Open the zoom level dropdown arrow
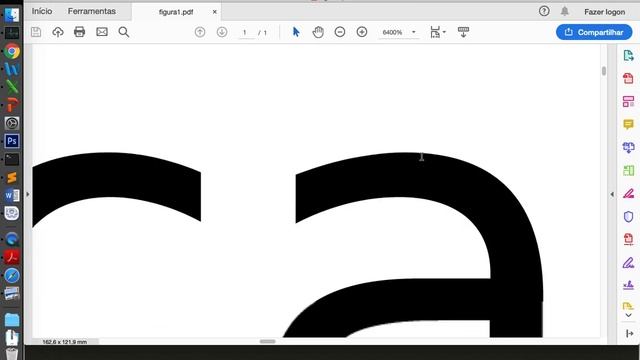 [x=413, y=32]
